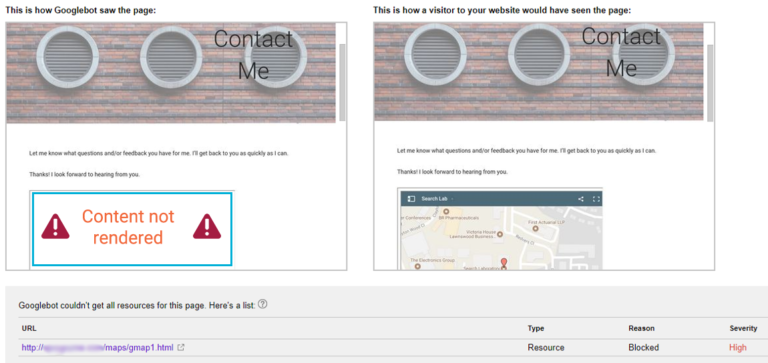Click the URL column header
This screenshot has width=768, height=363.
pyautogui.click(x=29, y=328)
